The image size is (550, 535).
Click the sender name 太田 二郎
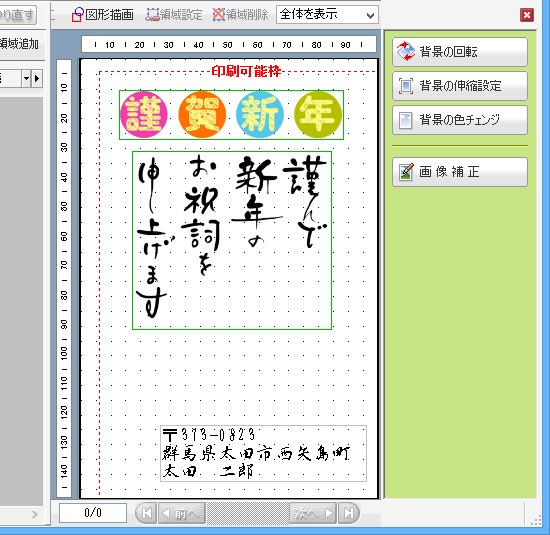pos(208,471)
